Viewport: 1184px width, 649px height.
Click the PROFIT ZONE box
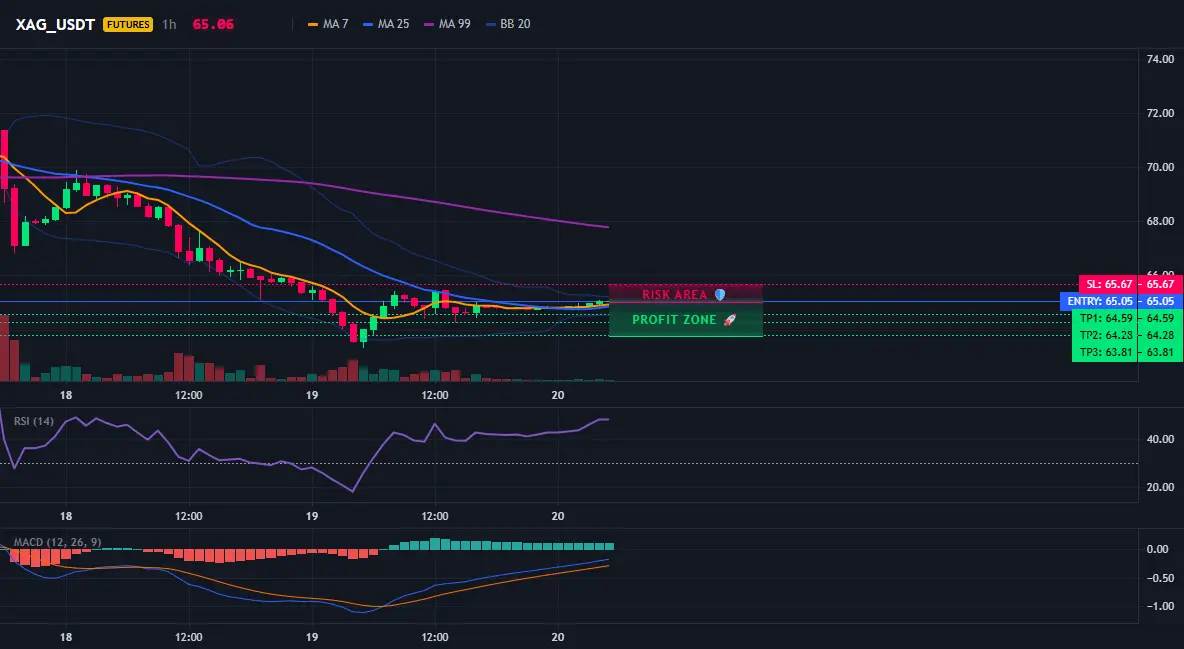(x=686, y=320)
